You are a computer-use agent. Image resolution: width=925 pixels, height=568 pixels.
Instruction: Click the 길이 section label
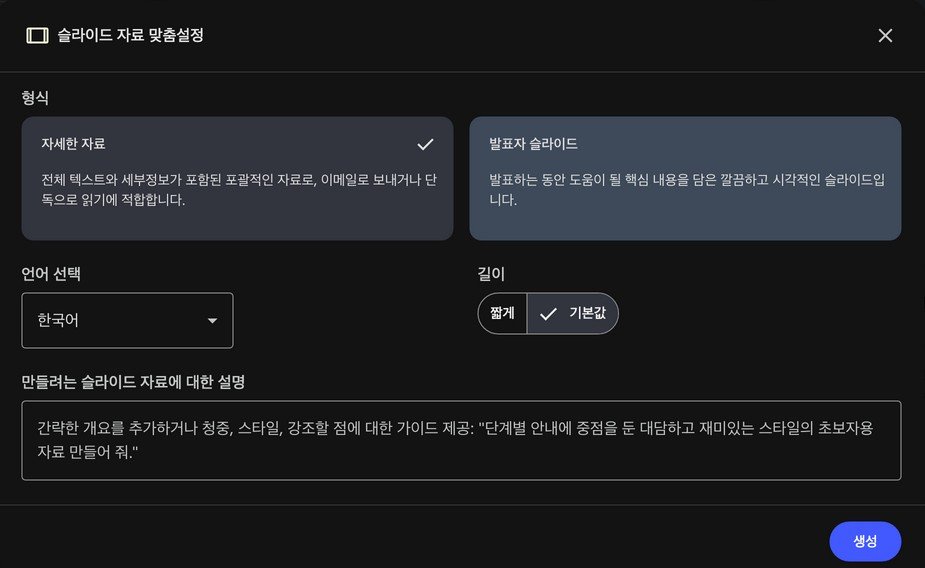click(493, 272)
